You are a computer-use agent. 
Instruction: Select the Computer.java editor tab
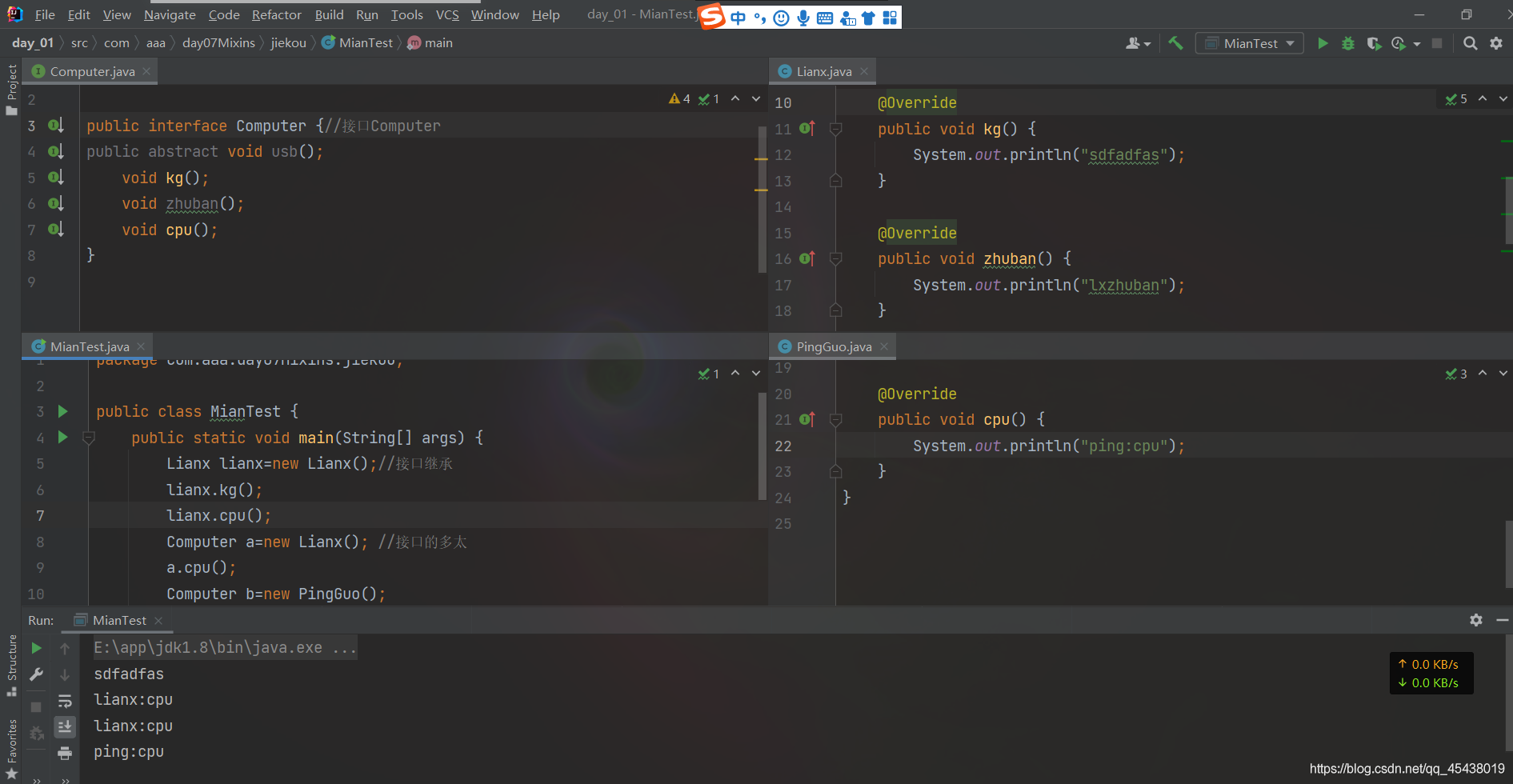tap(92, 71)
